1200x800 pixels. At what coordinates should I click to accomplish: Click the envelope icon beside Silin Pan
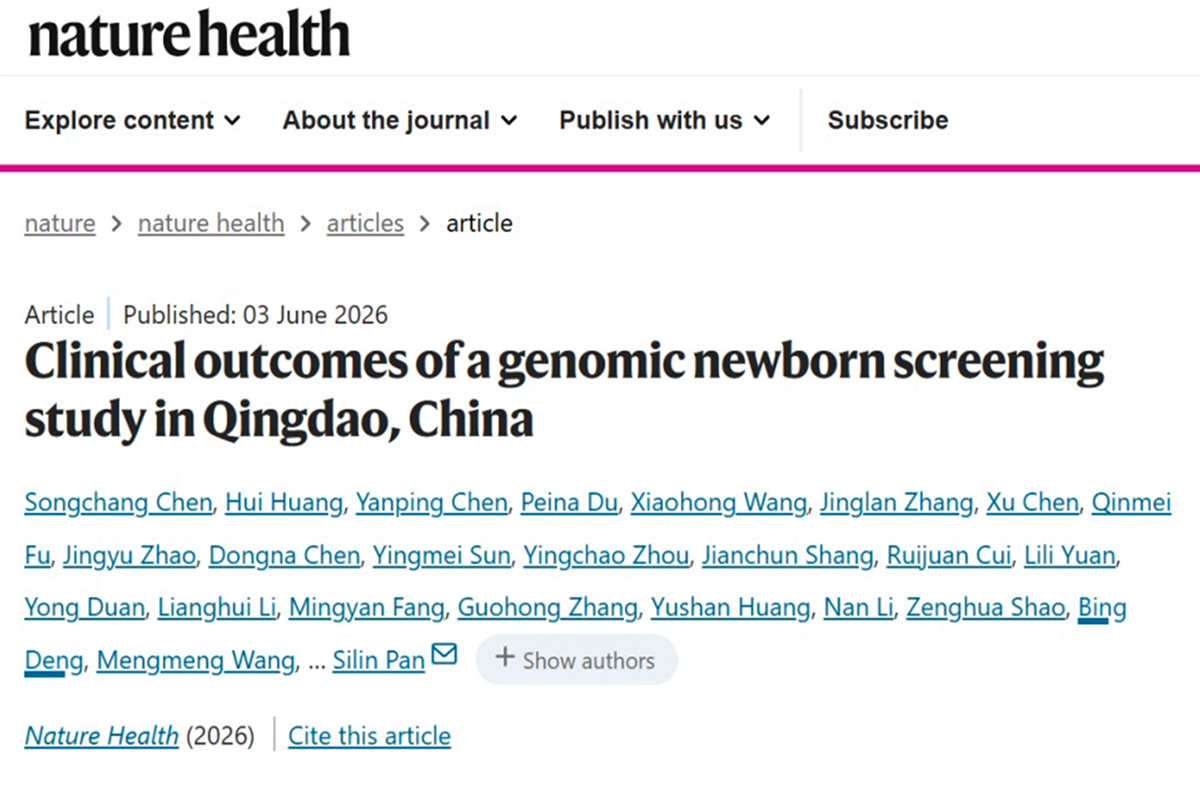[444, 656]
